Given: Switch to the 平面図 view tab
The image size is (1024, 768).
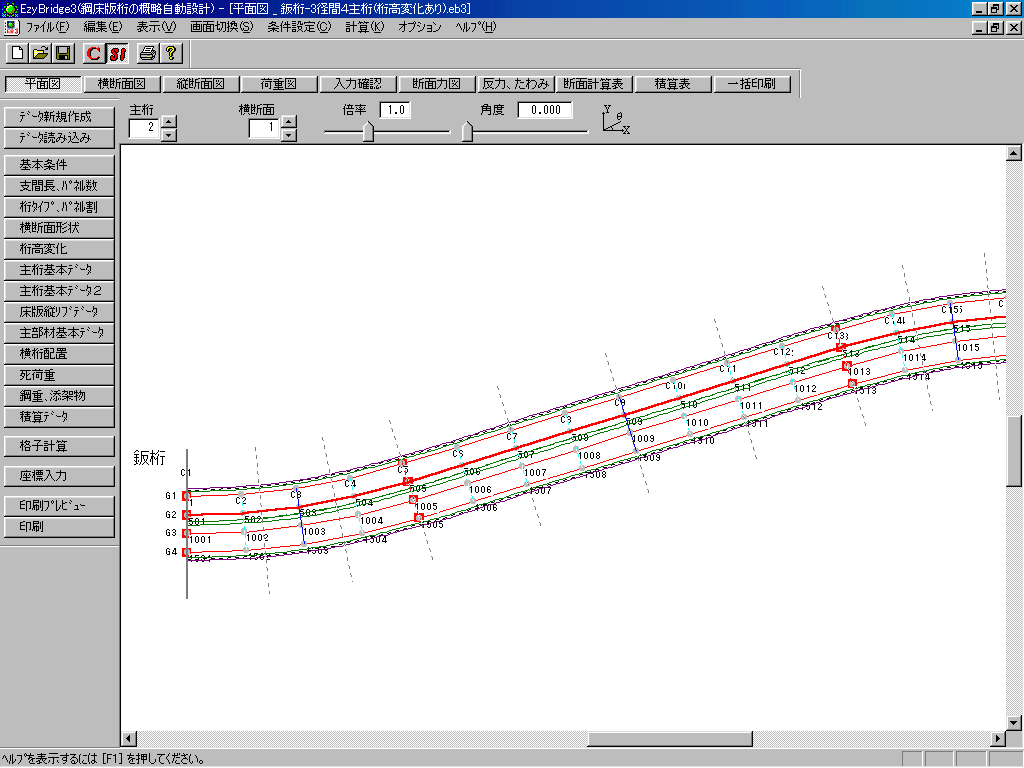Looking at the screenshot, I should pos(42,84).
